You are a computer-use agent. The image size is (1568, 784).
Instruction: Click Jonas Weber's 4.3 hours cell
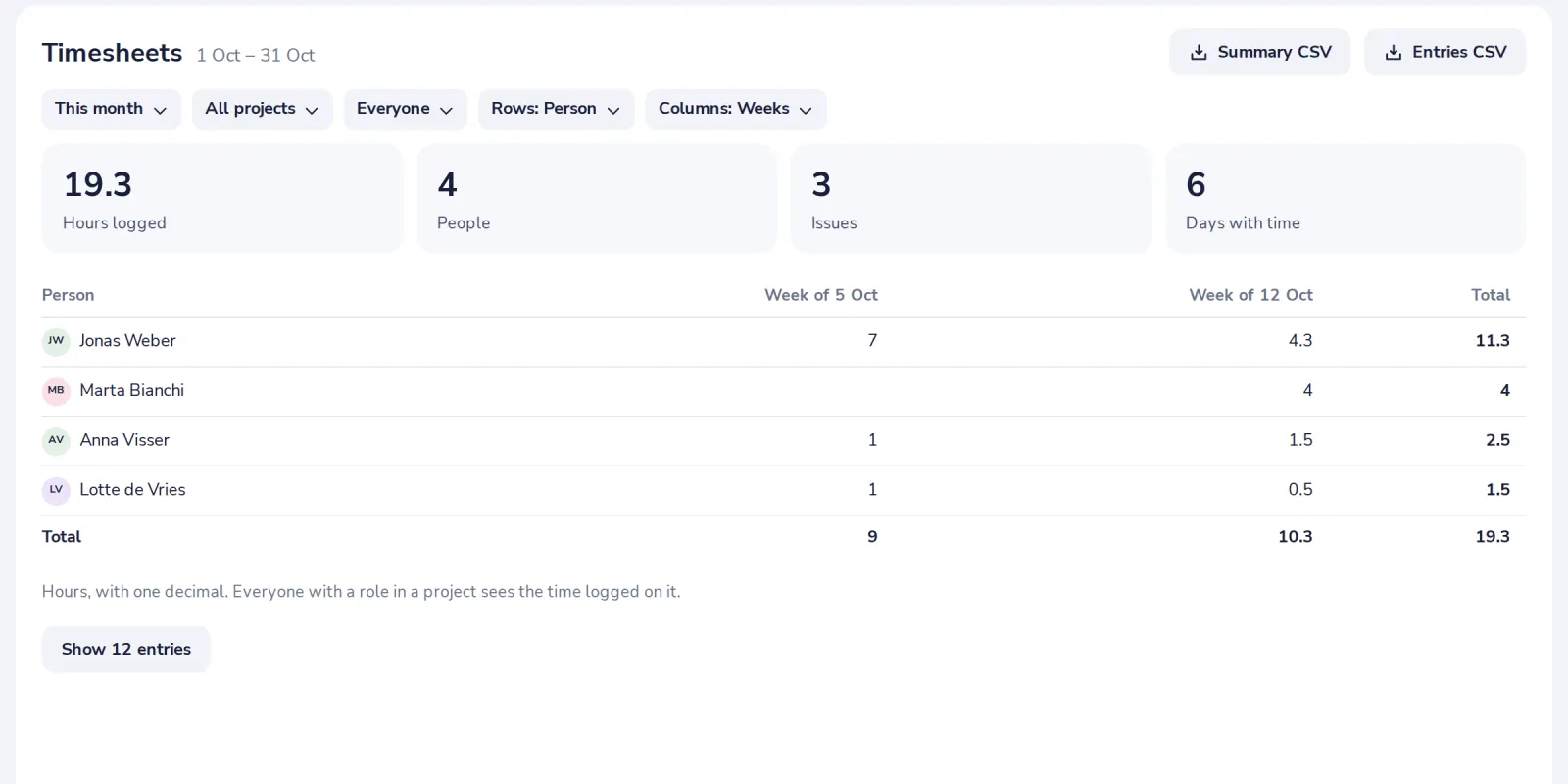1300,341
